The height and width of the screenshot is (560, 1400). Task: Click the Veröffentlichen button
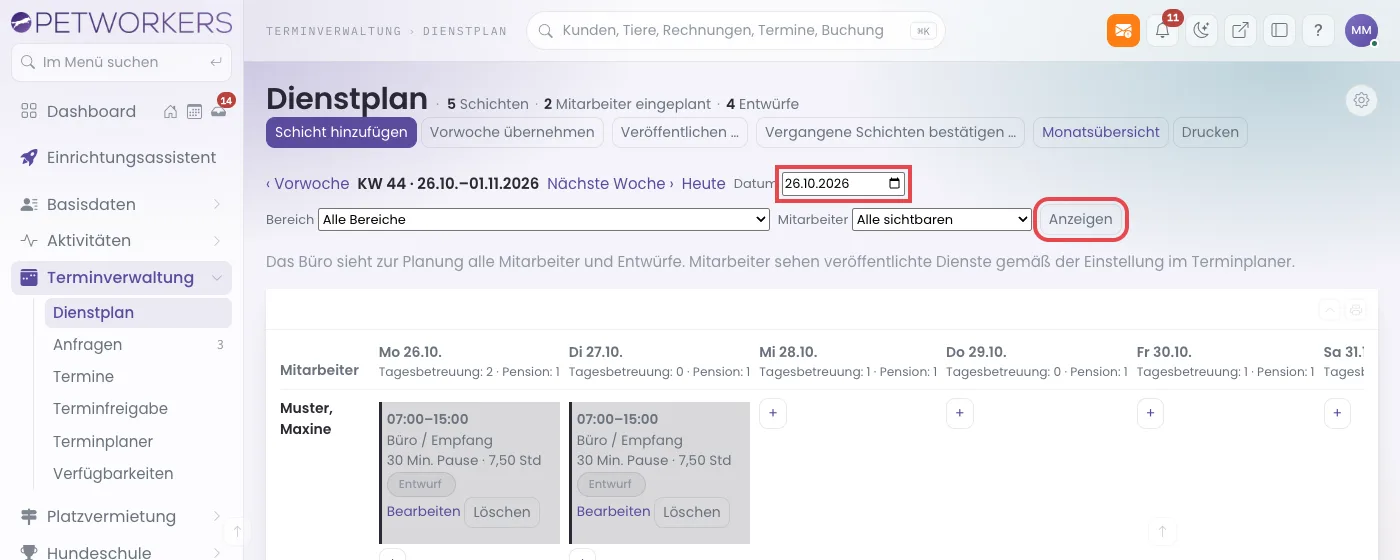680,132
